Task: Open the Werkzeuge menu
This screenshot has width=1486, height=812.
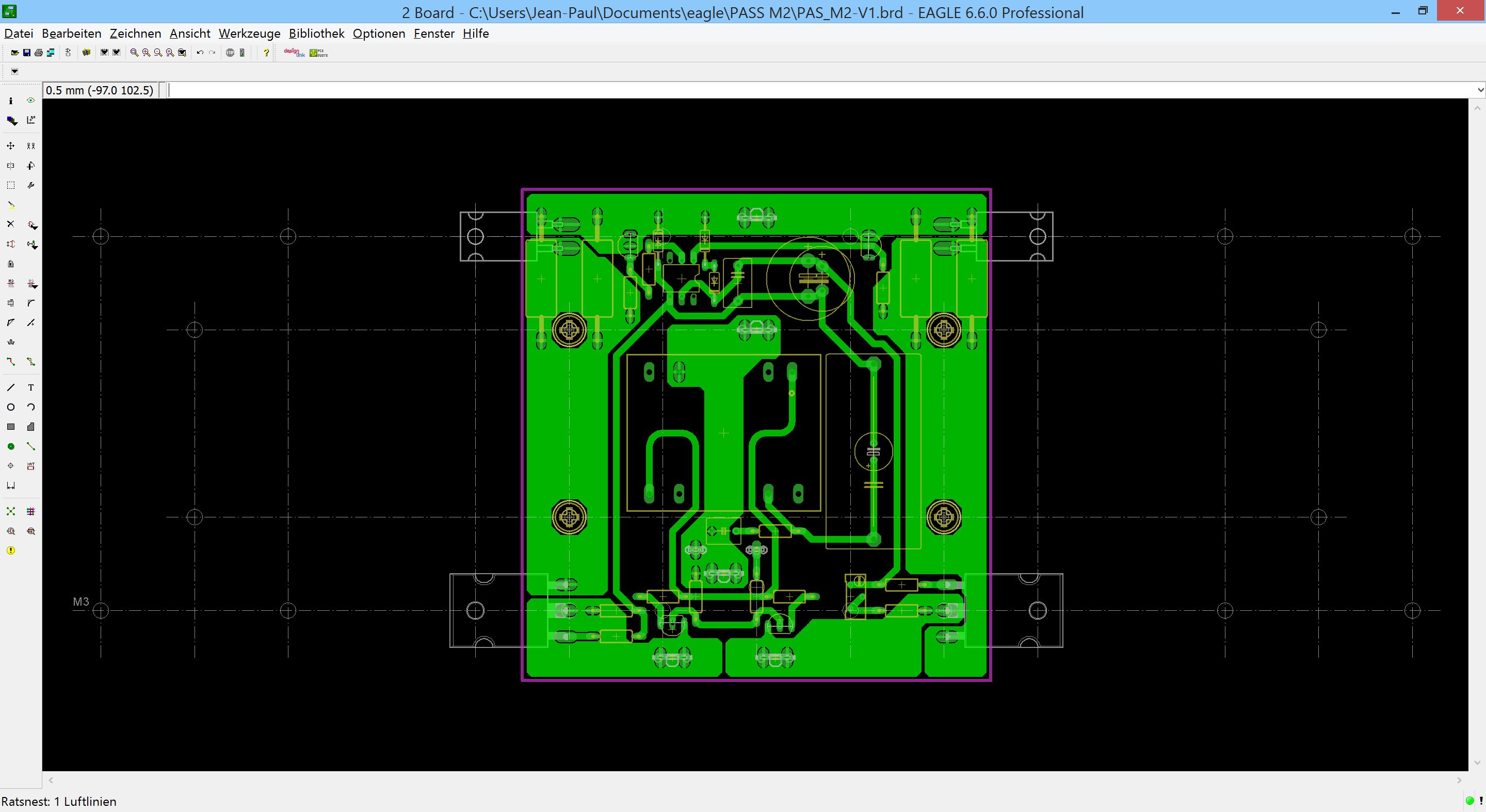Action: [249, 34]
